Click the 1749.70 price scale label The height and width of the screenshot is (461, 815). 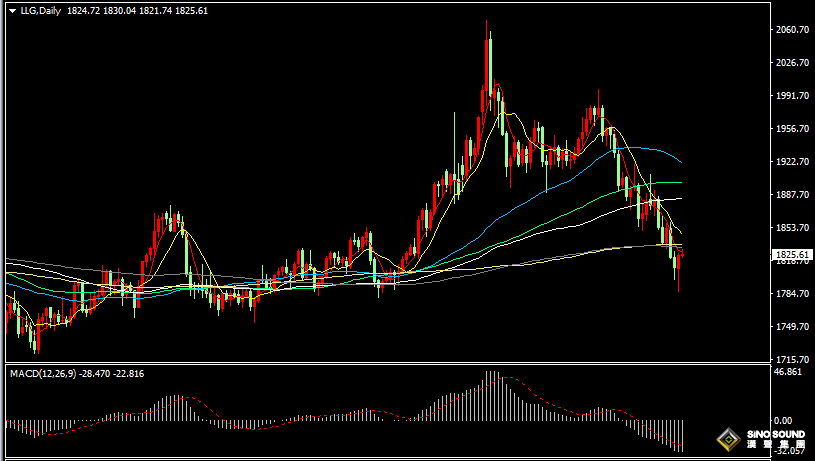792,326
